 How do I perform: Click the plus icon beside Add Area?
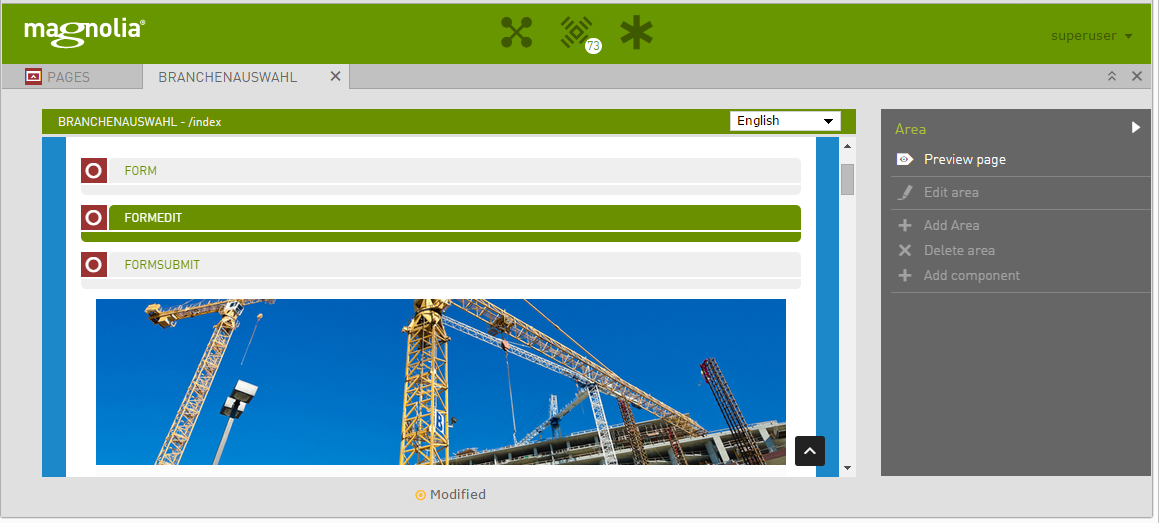(905, 225)
